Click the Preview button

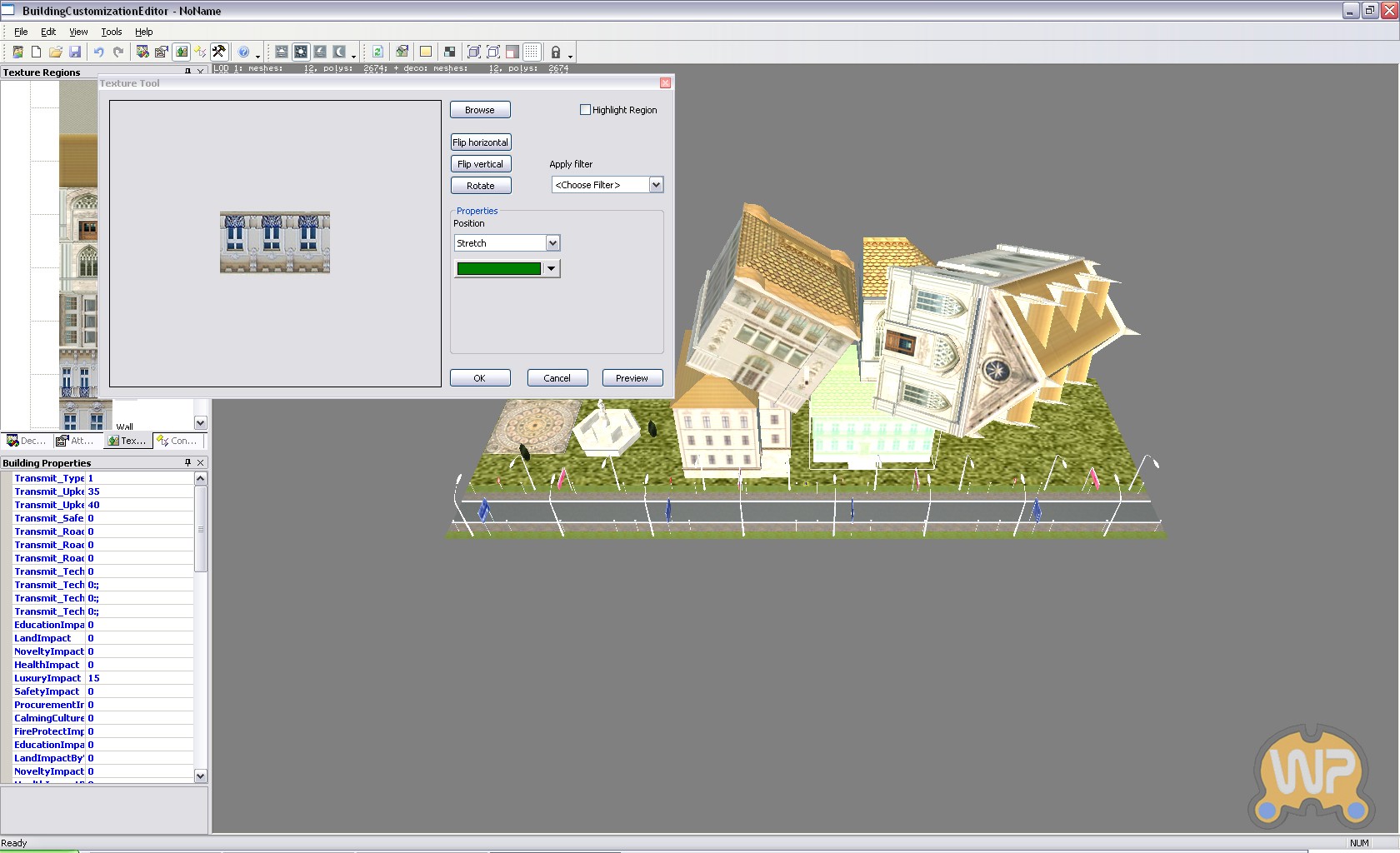[x=632, y=378]
